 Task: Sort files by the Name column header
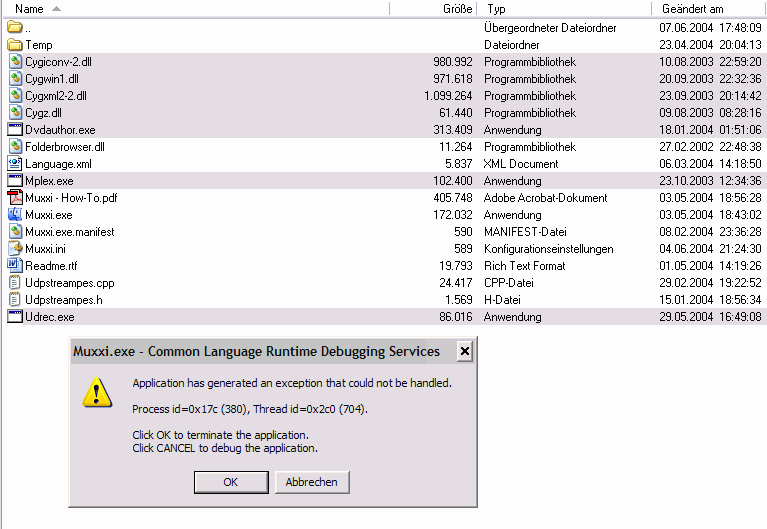point(29,8)
